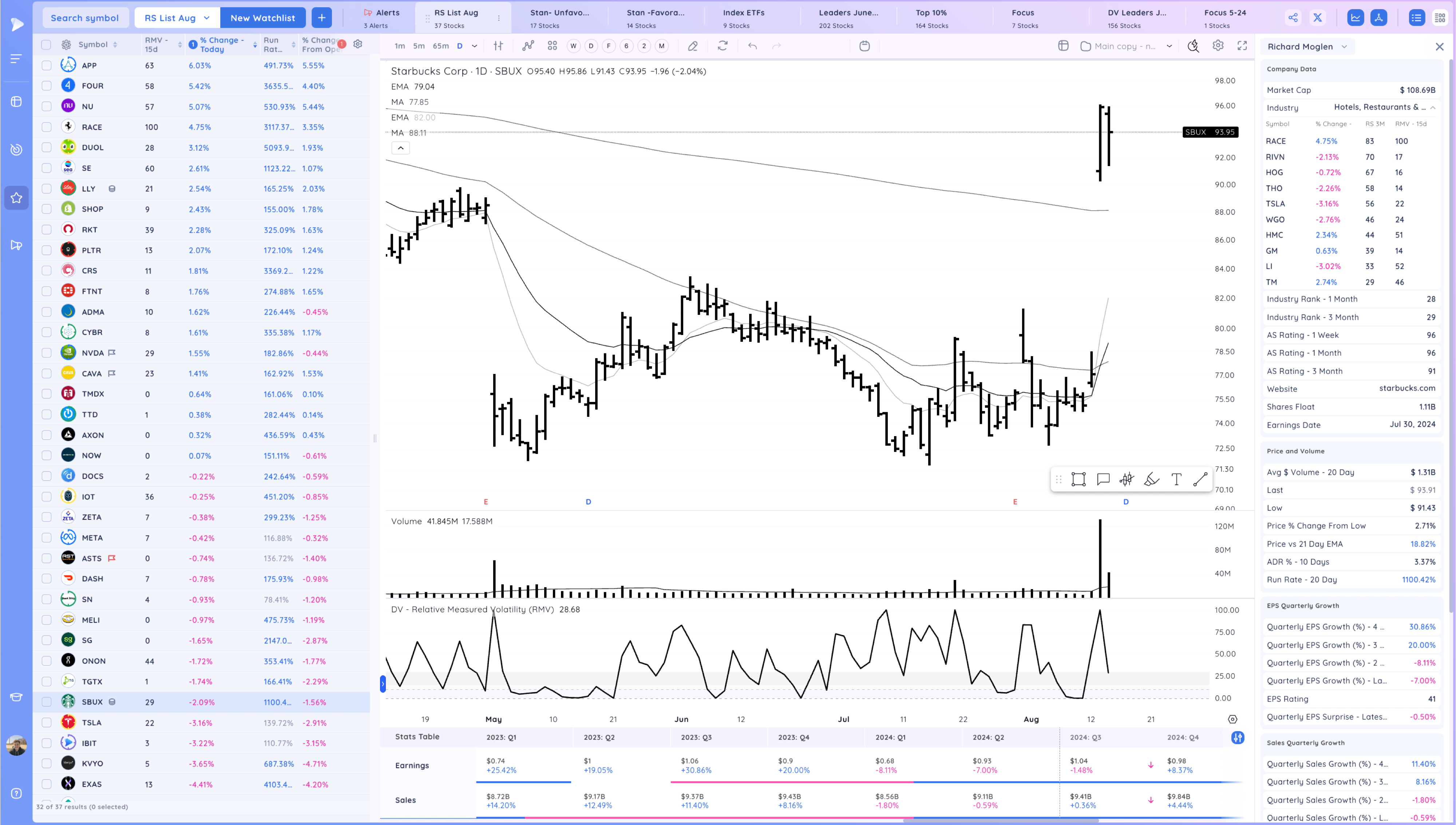Open the indicators icon in chart toolbar
The height and width of the screenshot is (825, 1456).
pos(528,46)
